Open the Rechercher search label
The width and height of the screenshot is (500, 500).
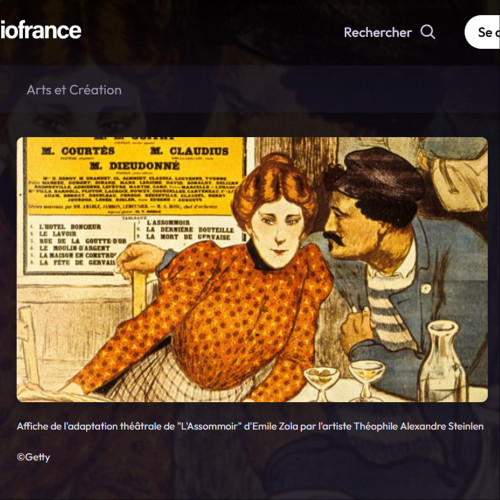tap(378, 33)
